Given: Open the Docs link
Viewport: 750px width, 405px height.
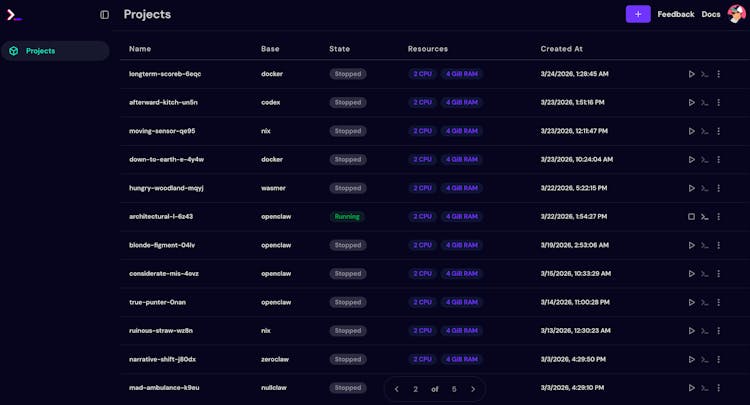Looking at the screenshot, I should [711, 14].
